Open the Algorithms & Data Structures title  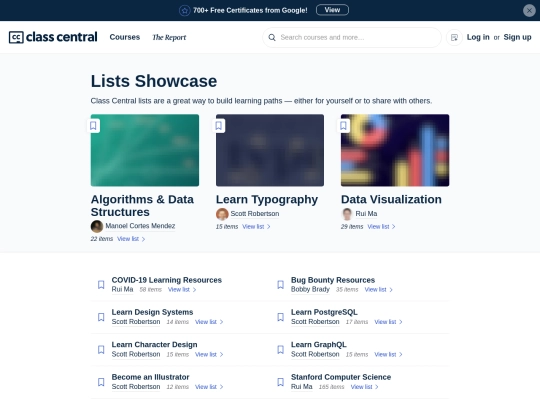142,206
